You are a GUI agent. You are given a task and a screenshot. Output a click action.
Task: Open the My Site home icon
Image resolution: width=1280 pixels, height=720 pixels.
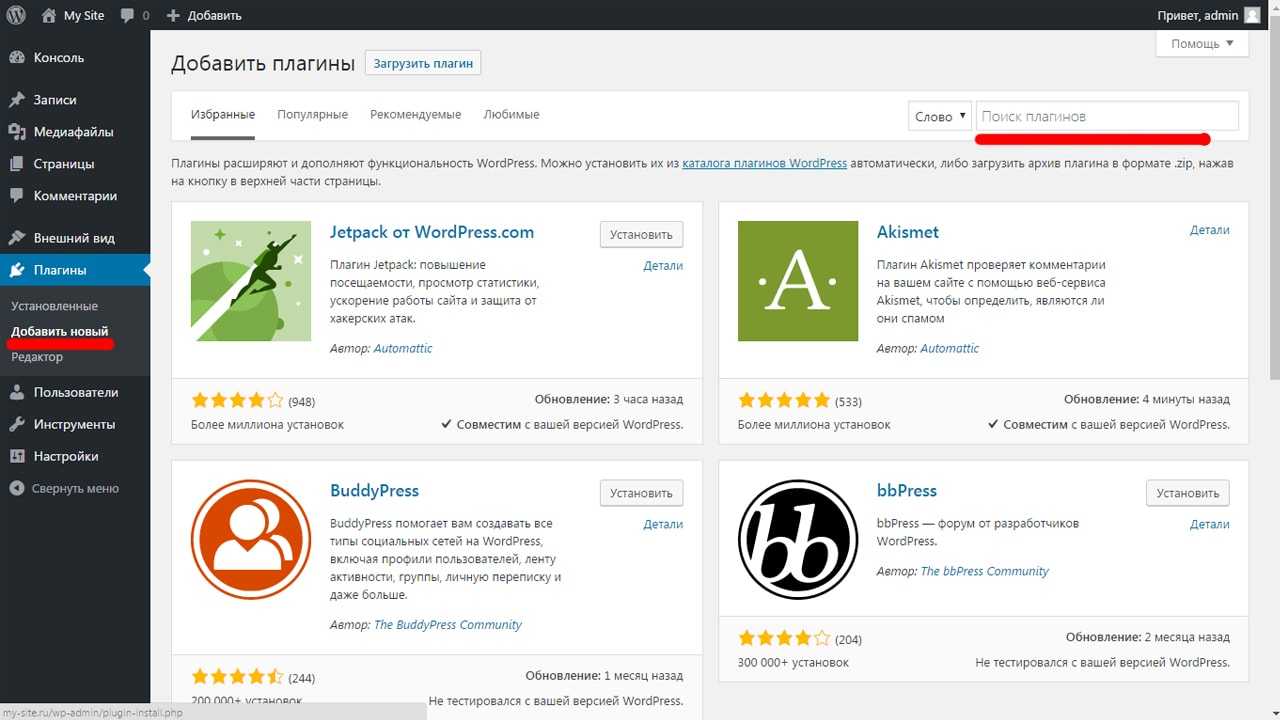(x=49, y=15)
